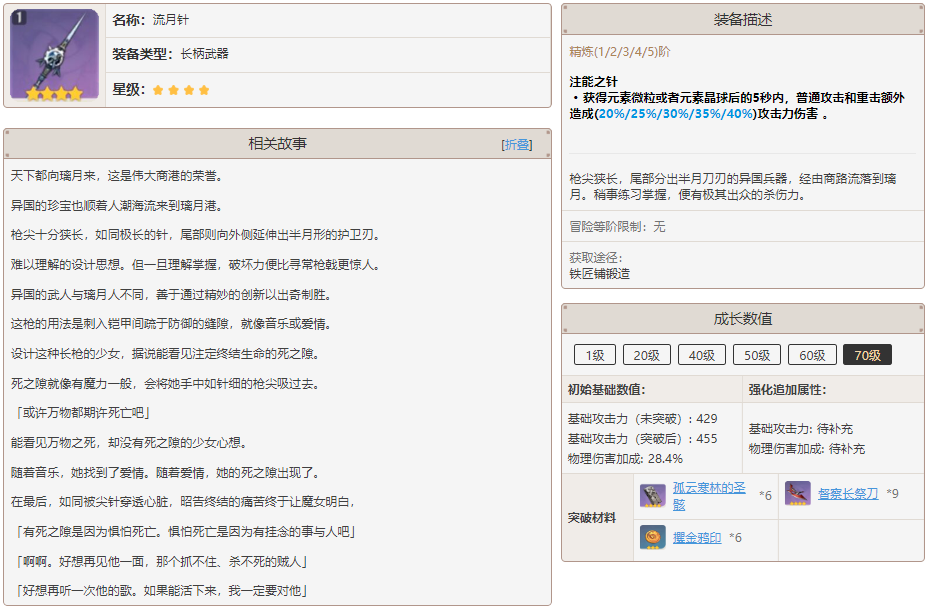The image size is (925, 609).
Task: Click the 注能之针 passive skill title
Action: tap(593, 82)
